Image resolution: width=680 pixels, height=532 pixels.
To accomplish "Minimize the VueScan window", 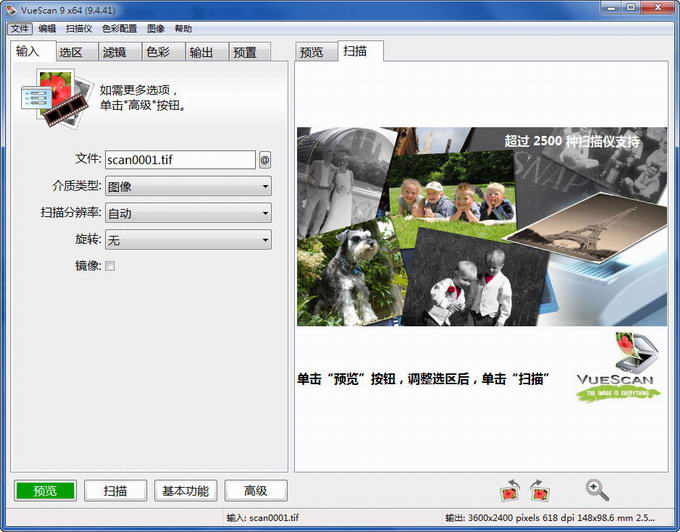I will coord(611,7).
